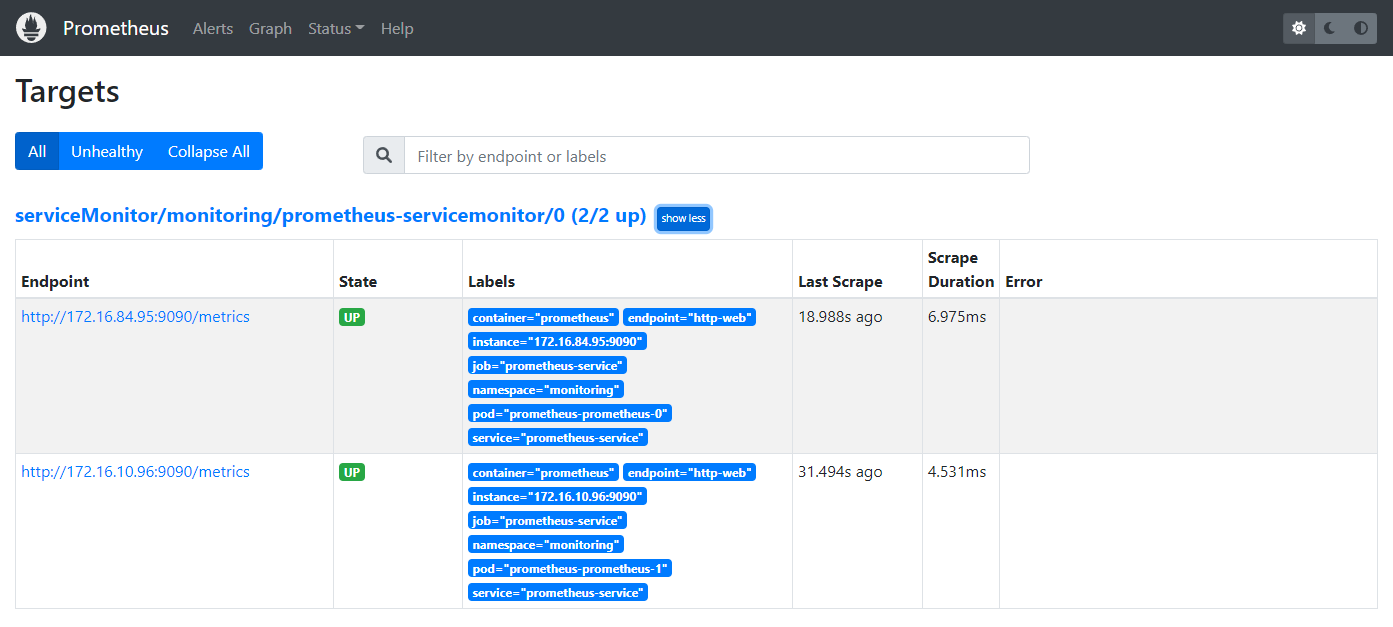This screenshot has width=1393, height=627.
Task: Show only Unhealthy targets
Action: pos(107,151)
